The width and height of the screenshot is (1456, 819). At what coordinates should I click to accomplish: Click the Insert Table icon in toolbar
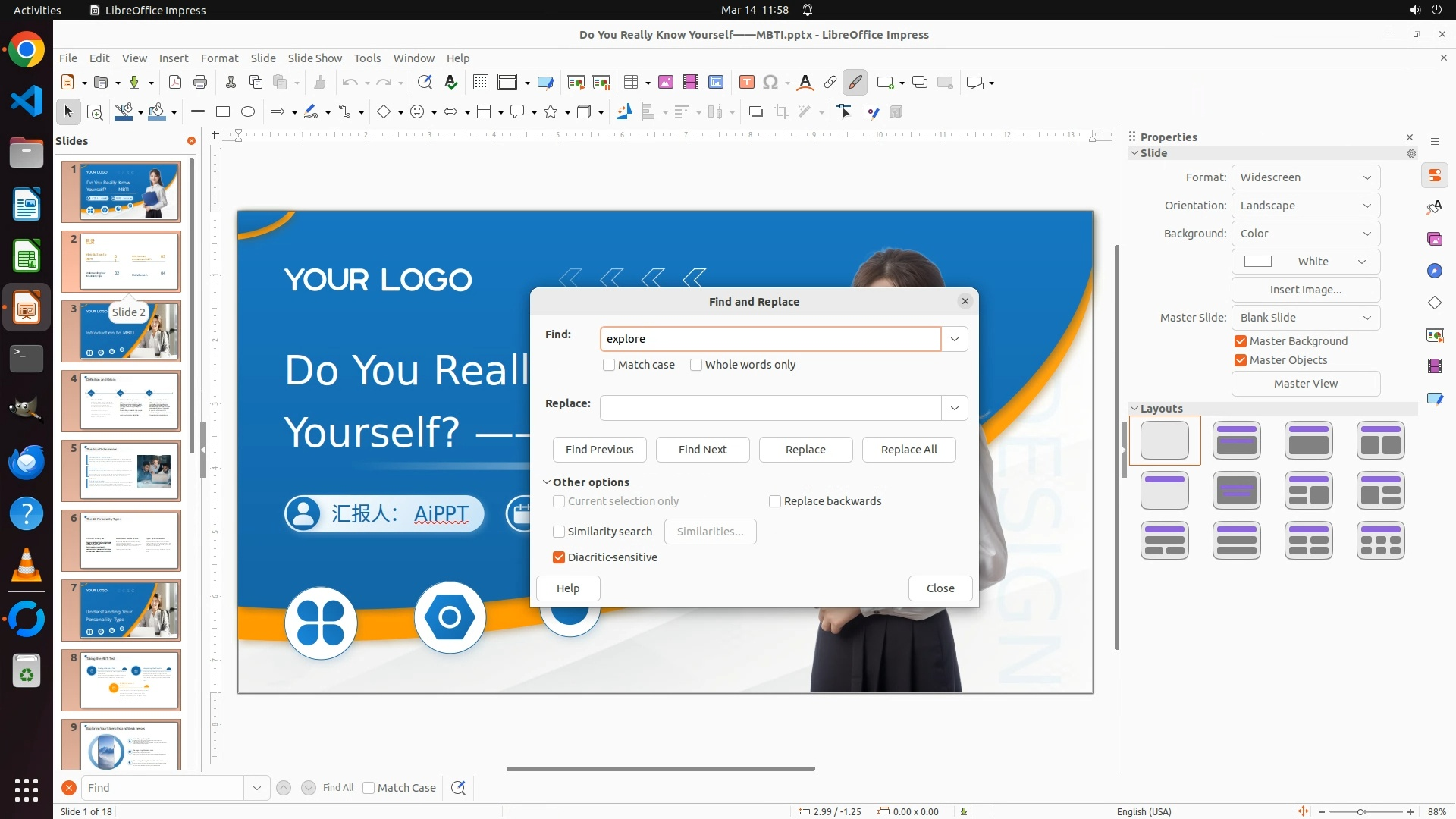coord(630,83)
